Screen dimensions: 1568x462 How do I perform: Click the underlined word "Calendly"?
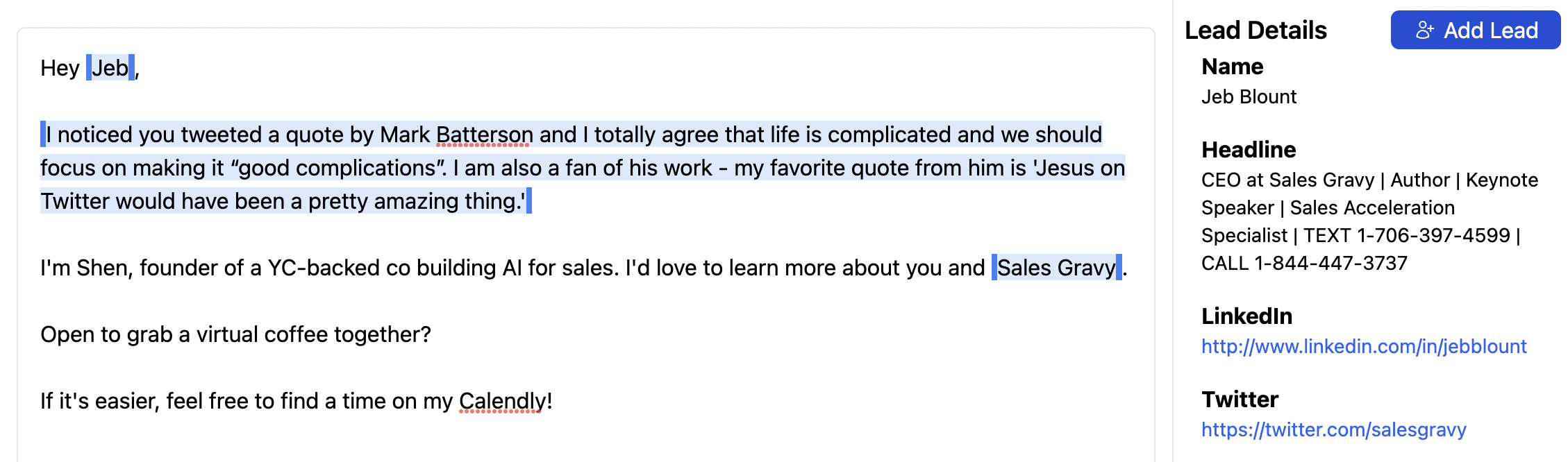[x=502, y=401]
